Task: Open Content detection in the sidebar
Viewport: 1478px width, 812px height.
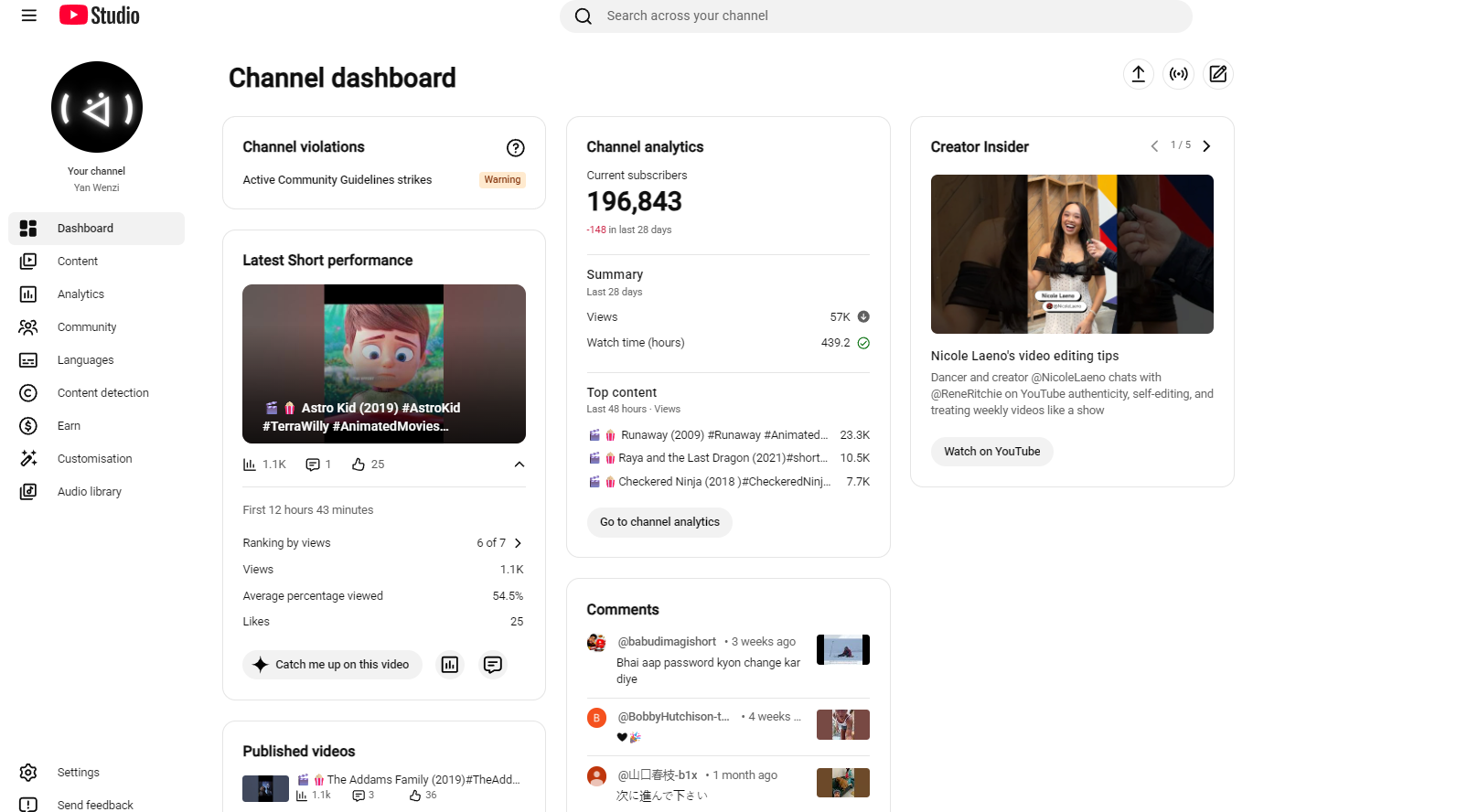Action: (x=96, y=393)
